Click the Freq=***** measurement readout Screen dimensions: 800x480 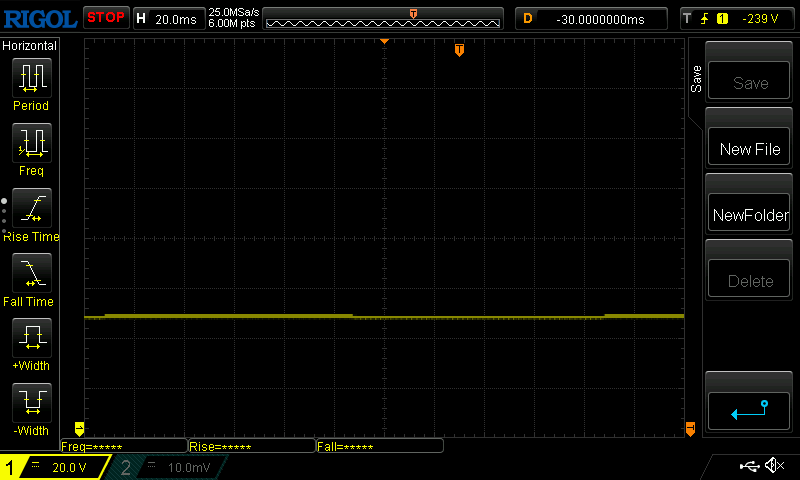[x=124, y=446]
